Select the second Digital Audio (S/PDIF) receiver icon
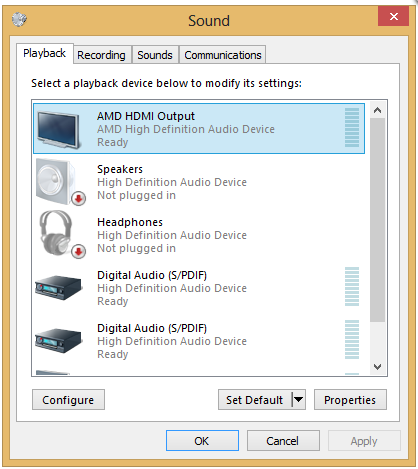 pos(58,341)
